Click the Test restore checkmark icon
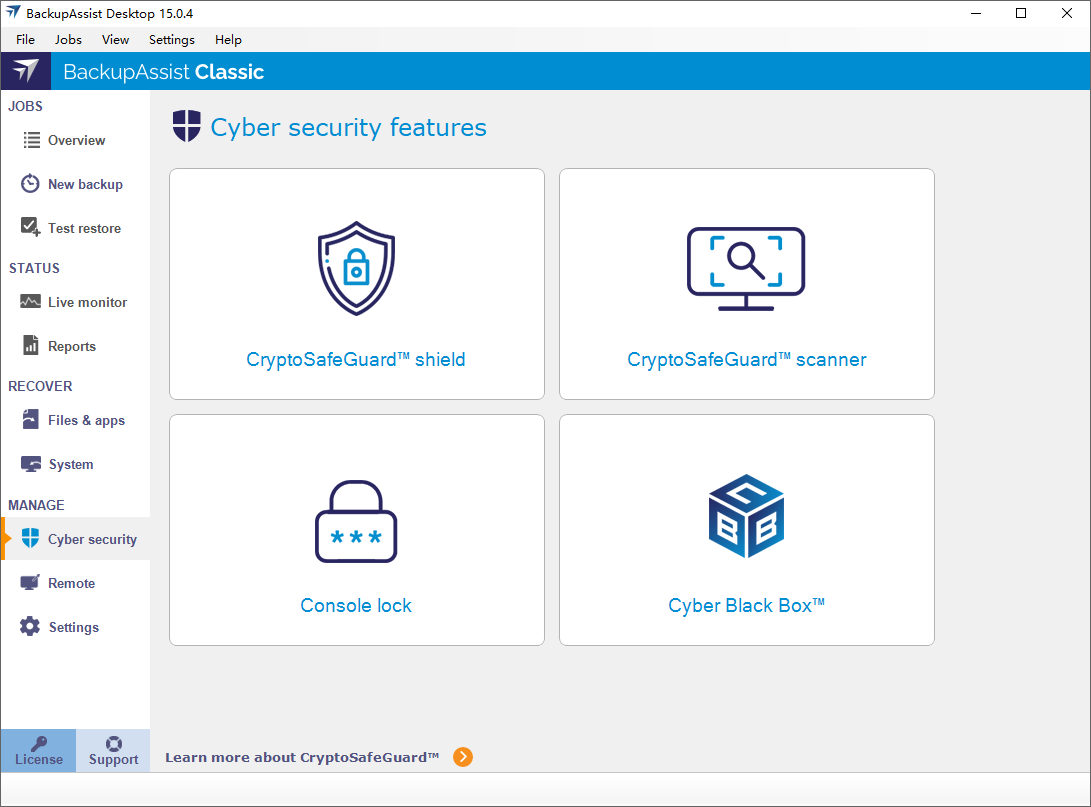The width and height of the screenshot is (1091, 807). 31,227
